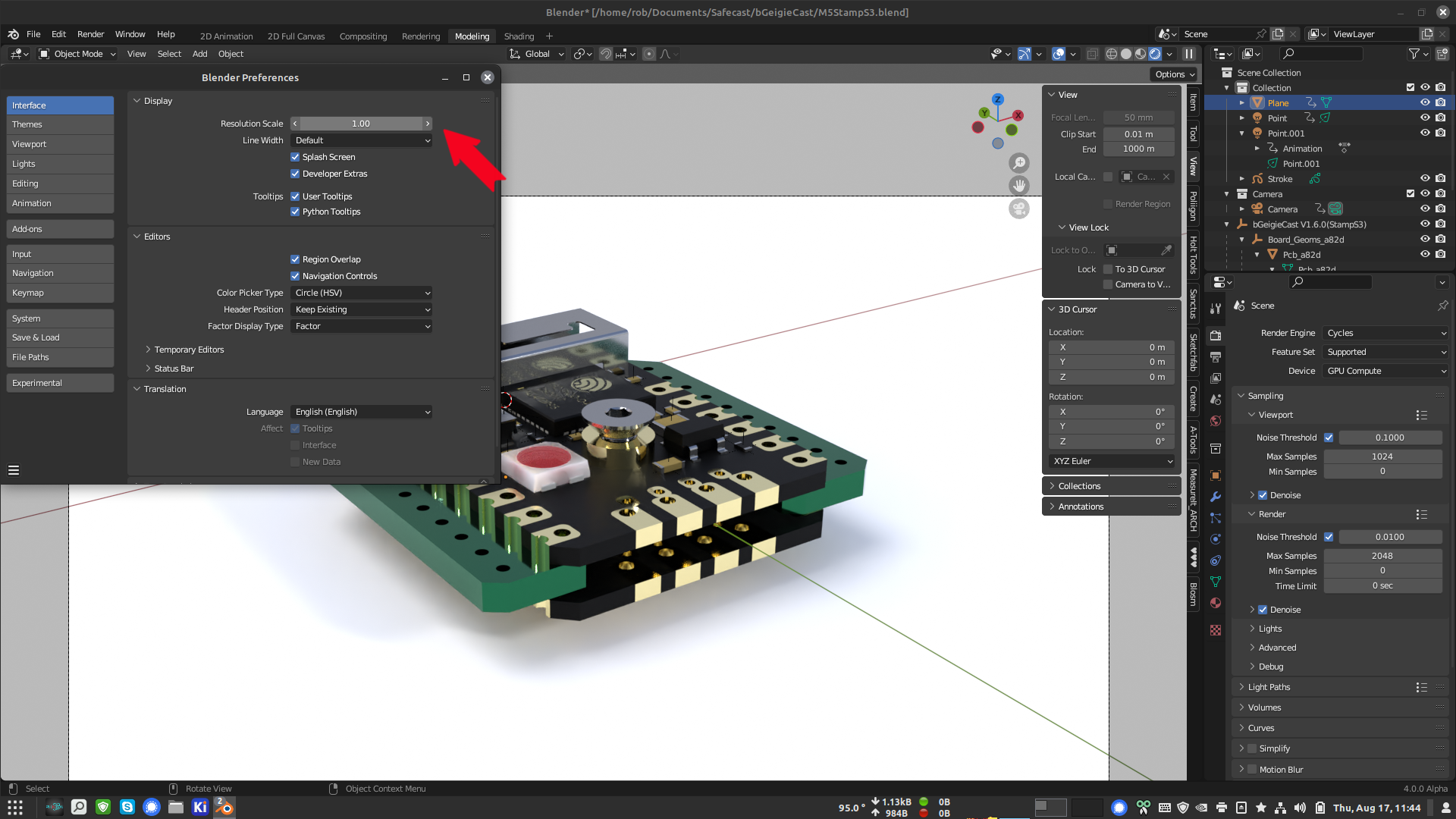1456x819 pixels.
Task: Switch to wireframe viewport shading
Action: point(1112,54)
